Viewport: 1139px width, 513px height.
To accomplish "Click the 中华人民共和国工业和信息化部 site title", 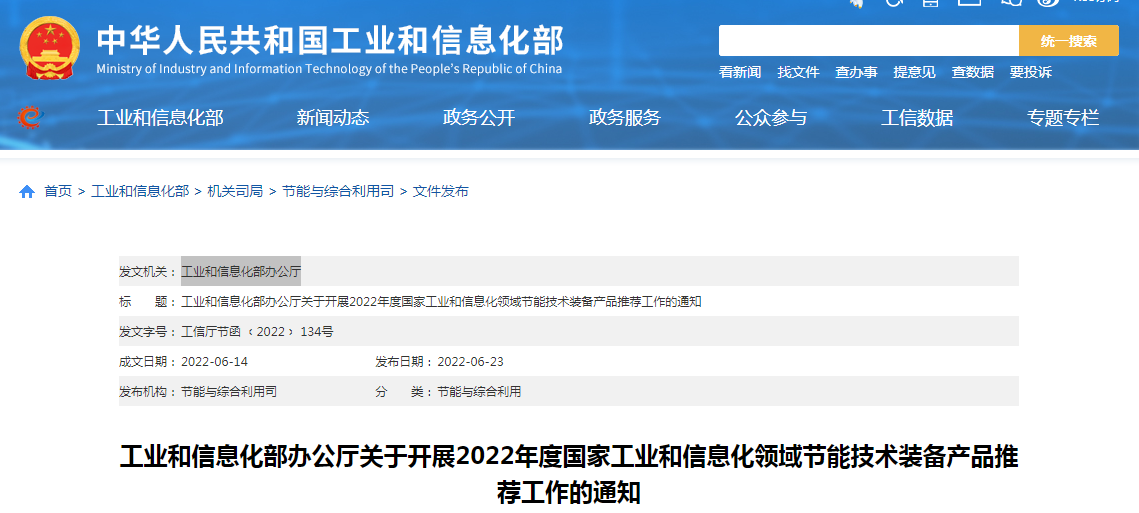I will click(330, 41).
